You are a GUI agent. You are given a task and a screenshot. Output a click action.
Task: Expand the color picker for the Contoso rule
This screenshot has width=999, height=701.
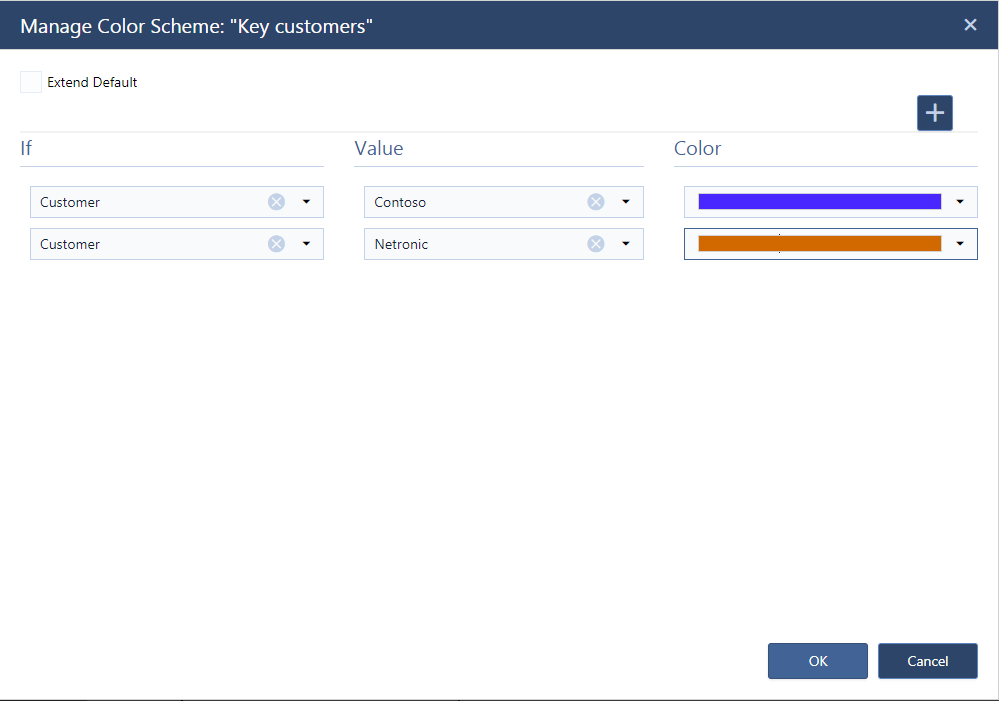(x=960, y=201)
